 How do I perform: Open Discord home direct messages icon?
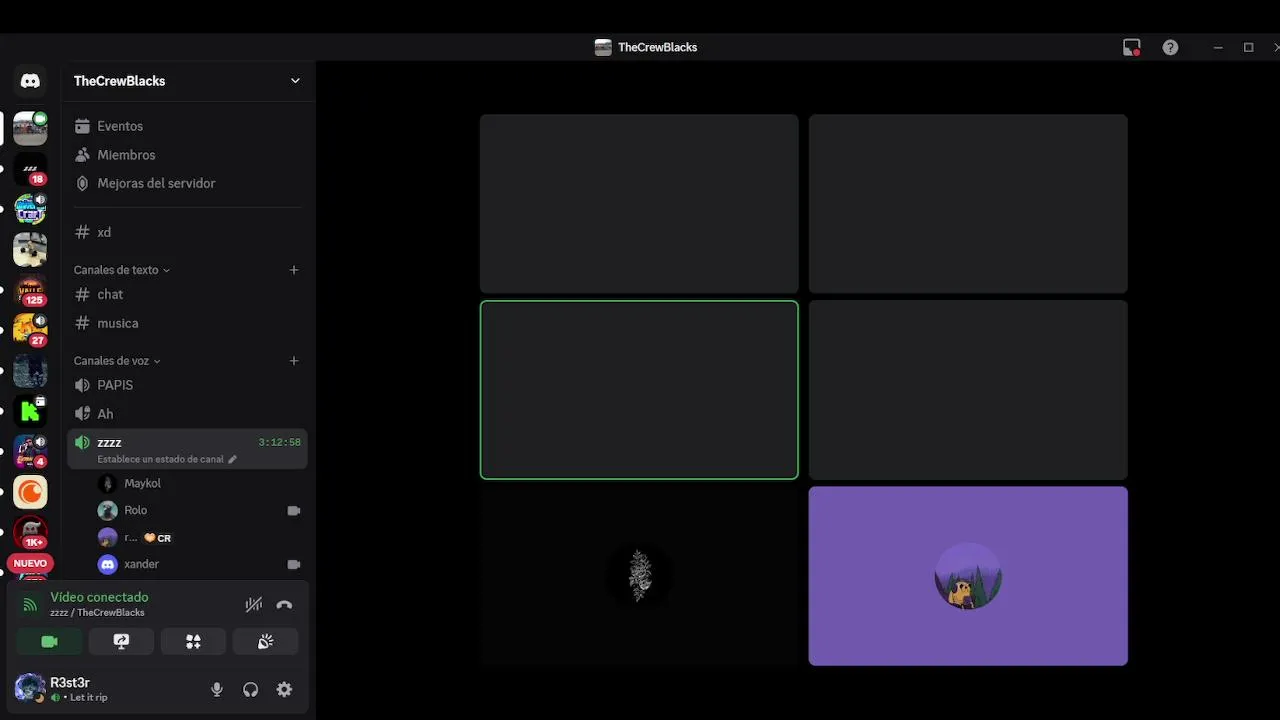[30, 81]
